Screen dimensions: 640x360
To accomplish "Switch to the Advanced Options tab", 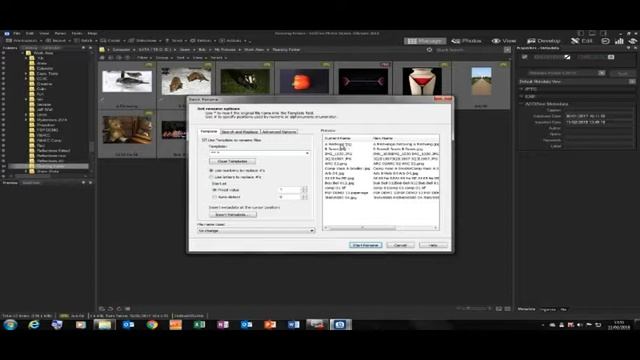I will pos(279,132).
